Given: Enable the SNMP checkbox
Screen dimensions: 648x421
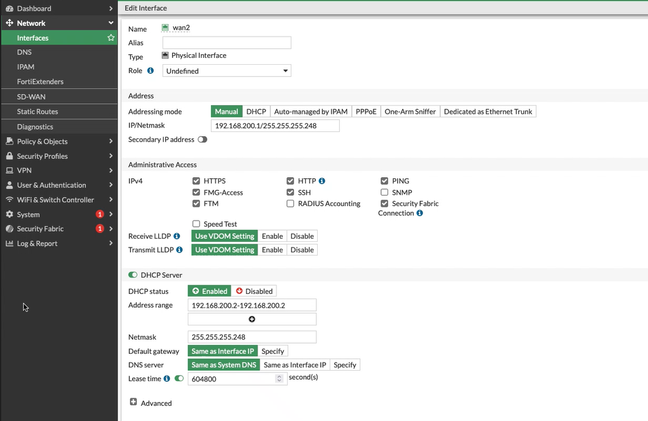Looking at the screenshot, I should click(384, 192).
